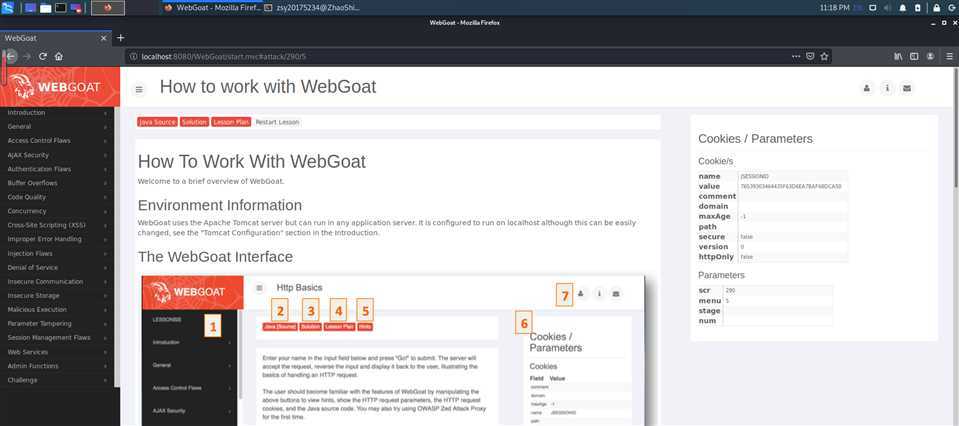
Task: Click the Kali applications menu icon
Action: pos(7,8)
